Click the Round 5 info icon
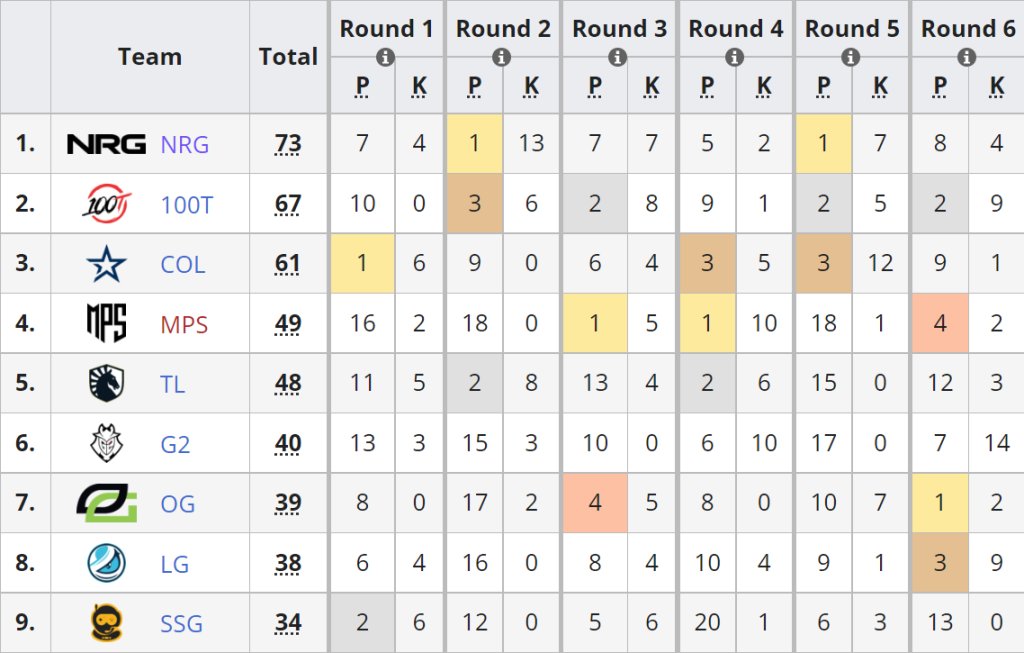Image resolution: width=1024 pixels, height=653 pixels. tap(850, 57)
